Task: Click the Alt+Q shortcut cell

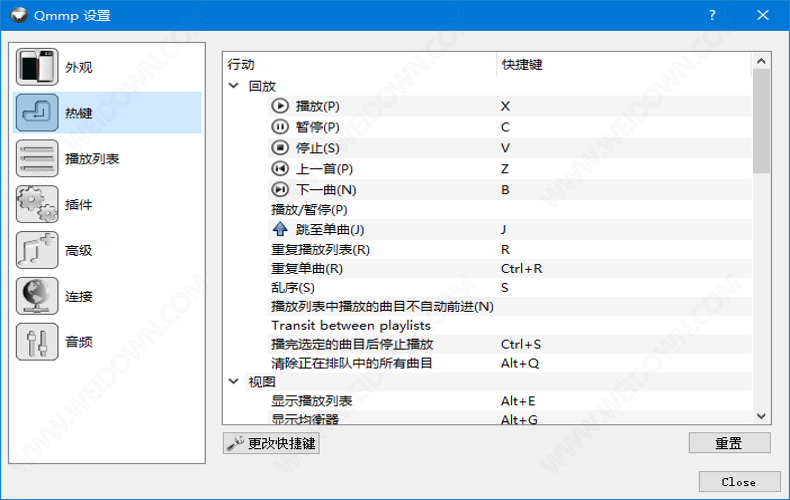Action: (x=519, y=363)
